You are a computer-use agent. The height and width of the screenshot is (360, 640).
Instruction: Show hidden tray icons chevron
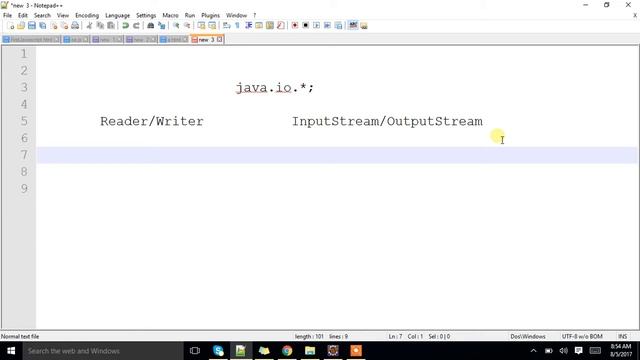[x=533, y=351]
